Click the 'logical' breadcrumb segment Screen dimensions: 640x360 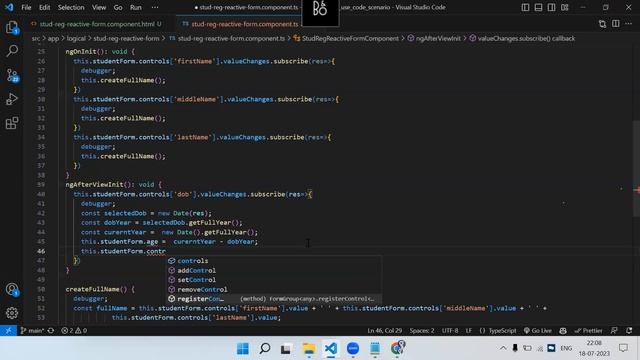pos(76,38)
